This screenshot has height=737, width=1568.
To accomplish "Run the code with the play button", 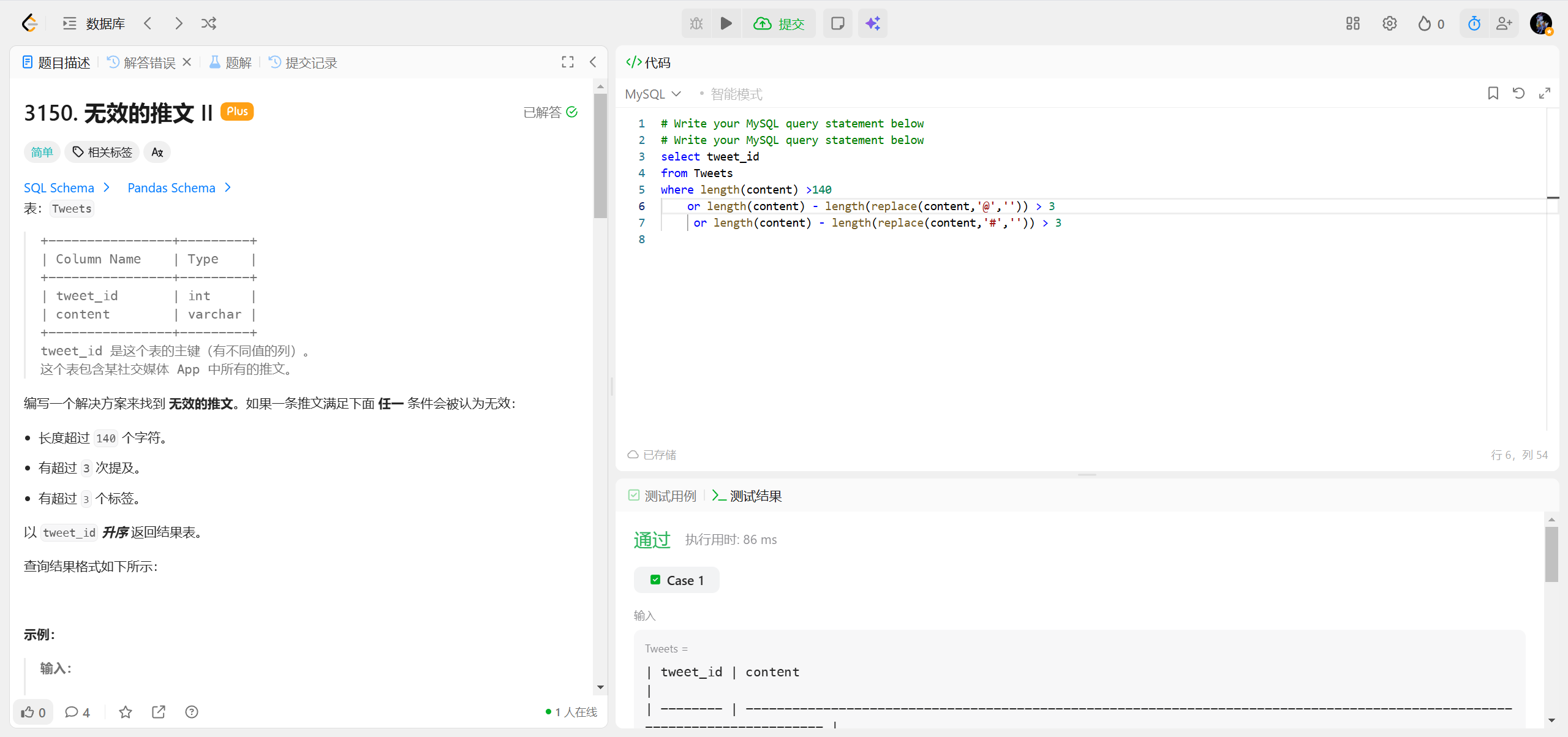I will [726, 24].
